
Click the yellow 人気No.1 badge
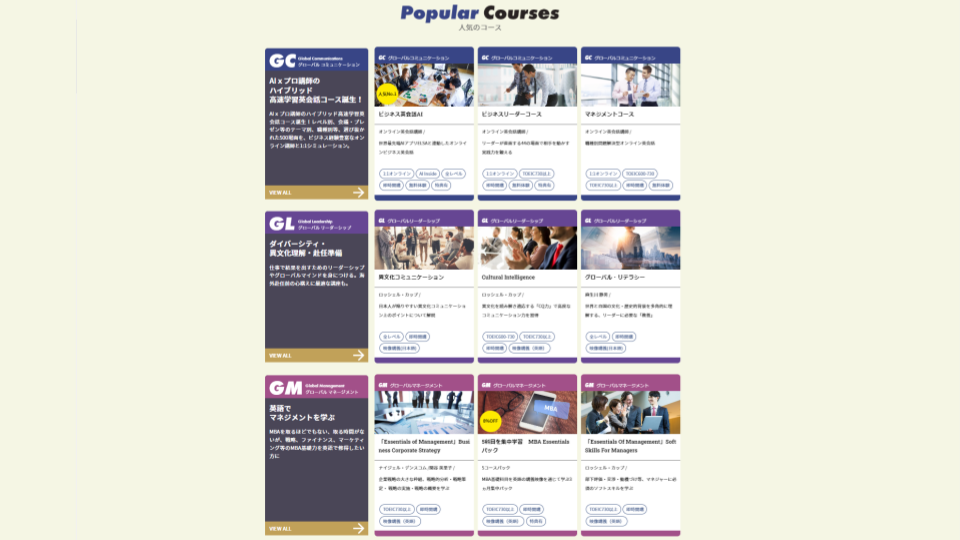[386, 95]
